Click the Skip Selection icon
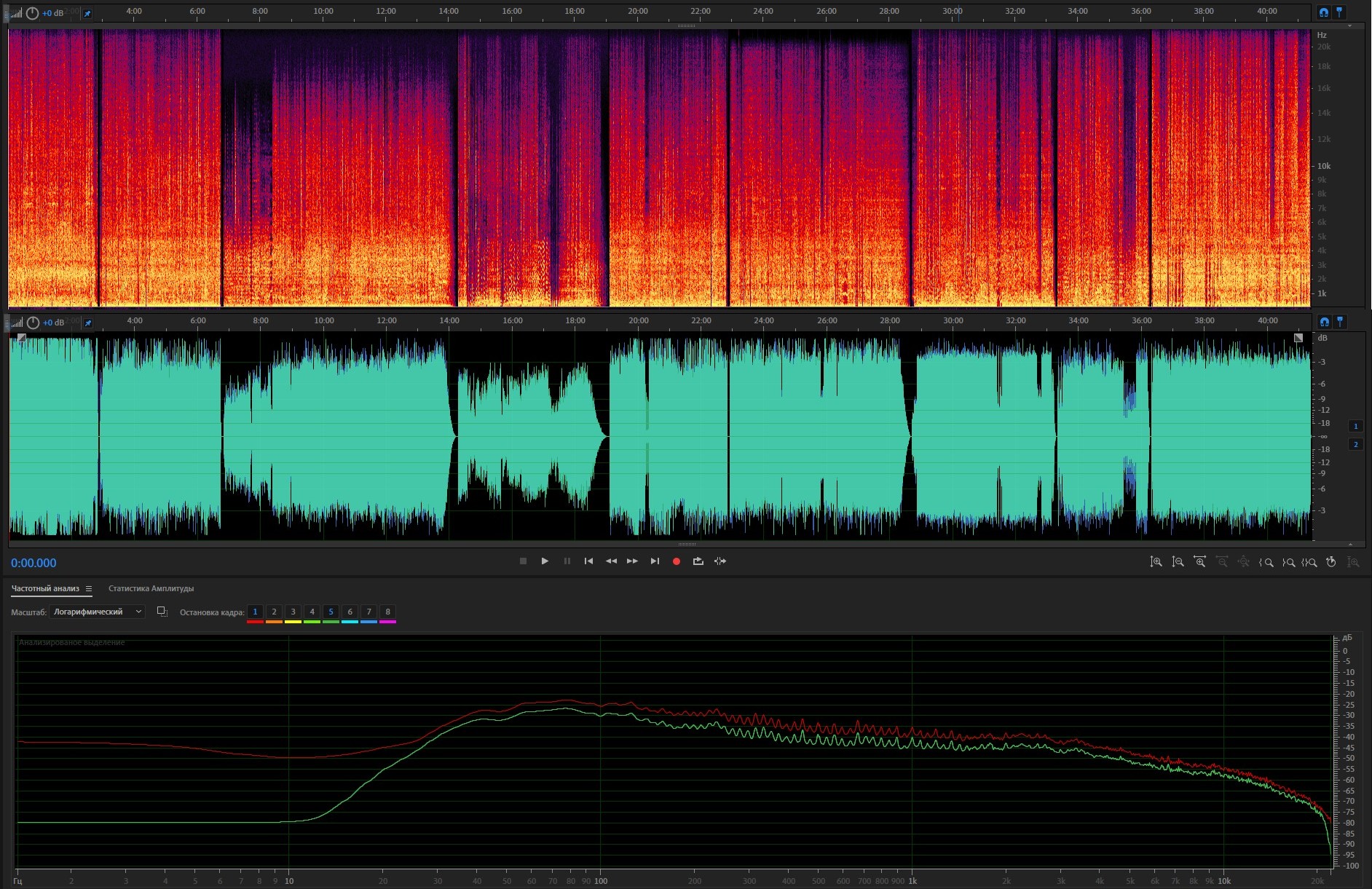This screenshot has height=889, width=1372. click(x=720, y=561)
